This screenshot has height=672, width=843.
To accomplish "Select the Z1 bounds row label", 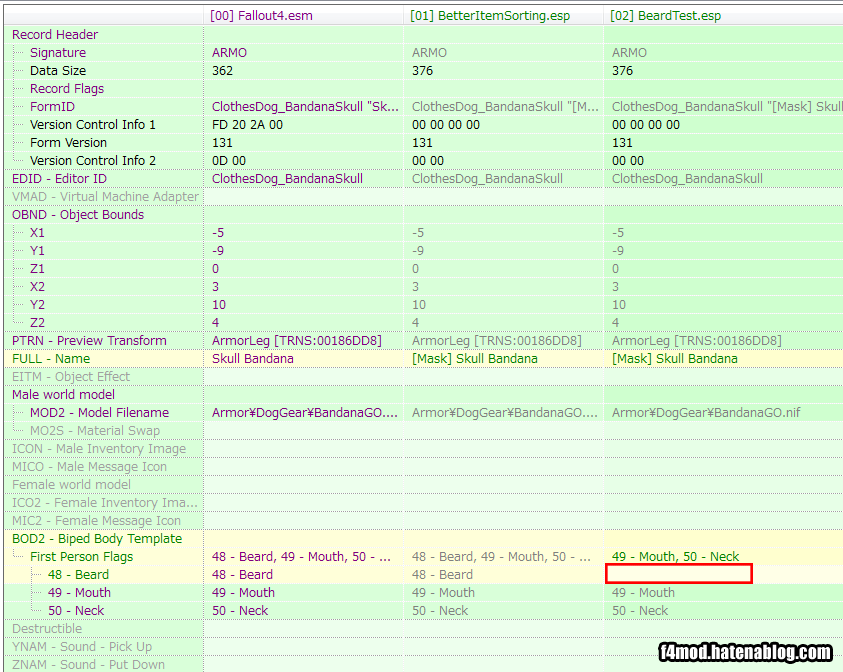I will coord(37,269).
